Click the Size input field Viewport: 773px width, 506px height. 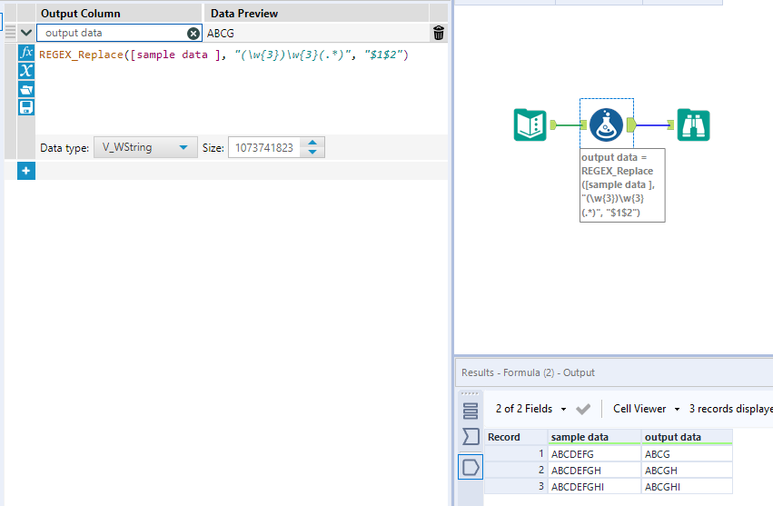coord(264,147)
